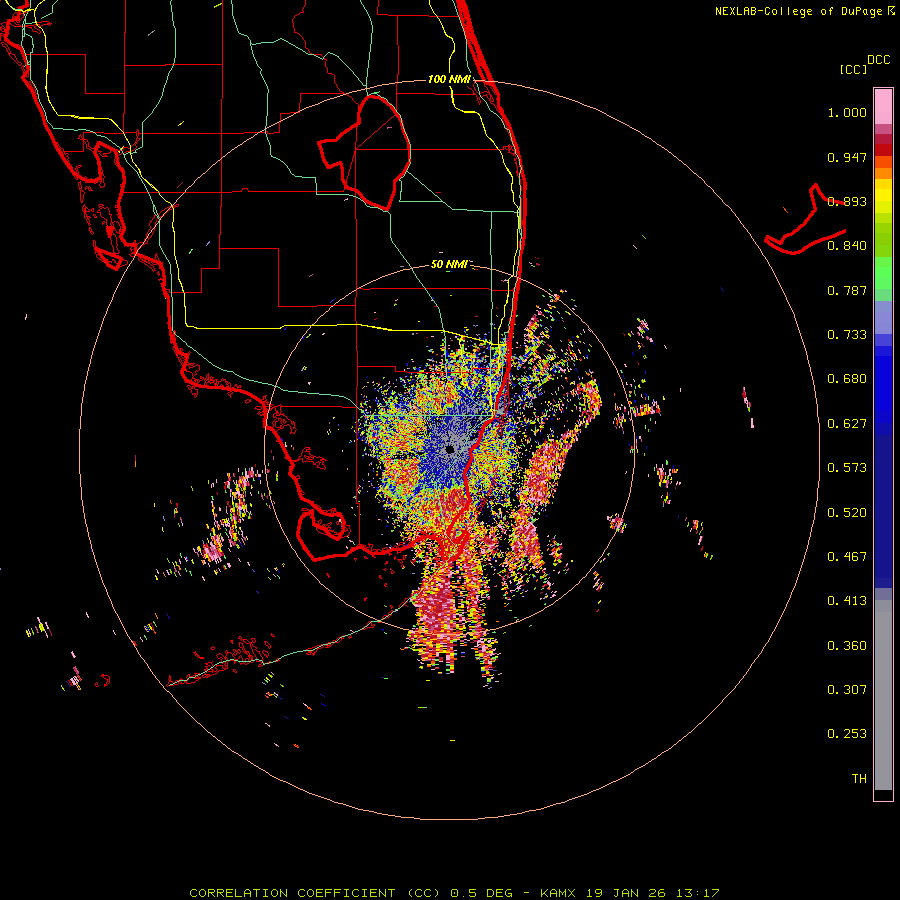Click the 0.733 color scale value
This screenshot has width=900, height=900.
point(847,335)
